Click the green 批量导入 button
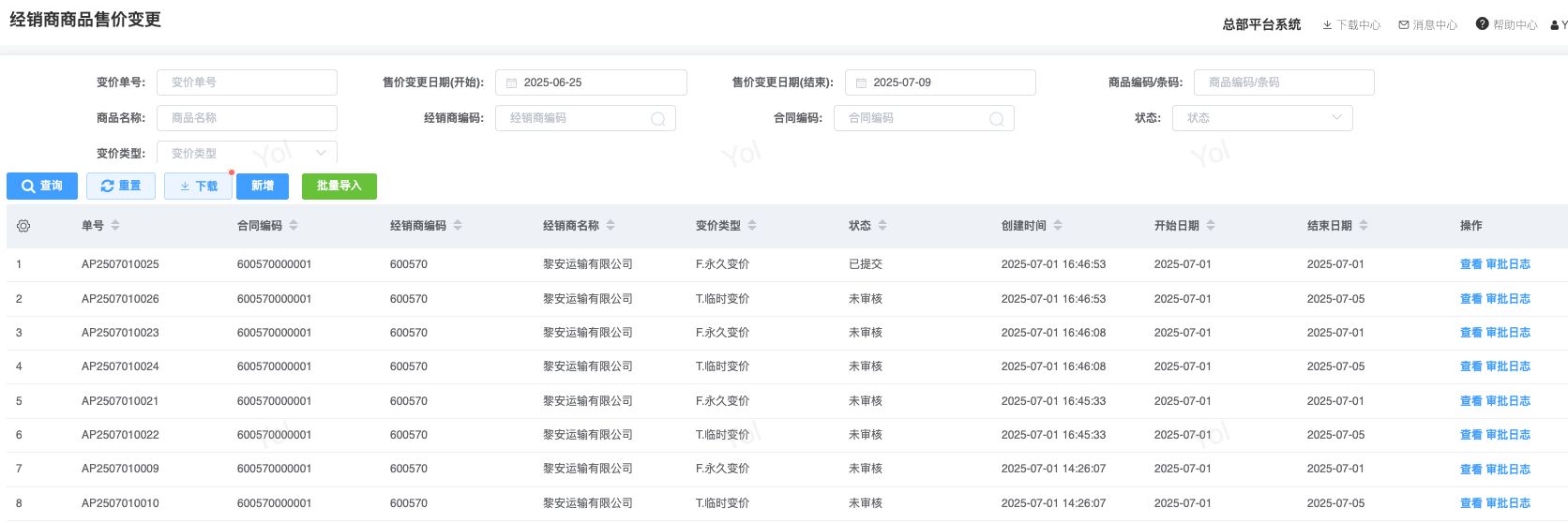 point(339,187)
